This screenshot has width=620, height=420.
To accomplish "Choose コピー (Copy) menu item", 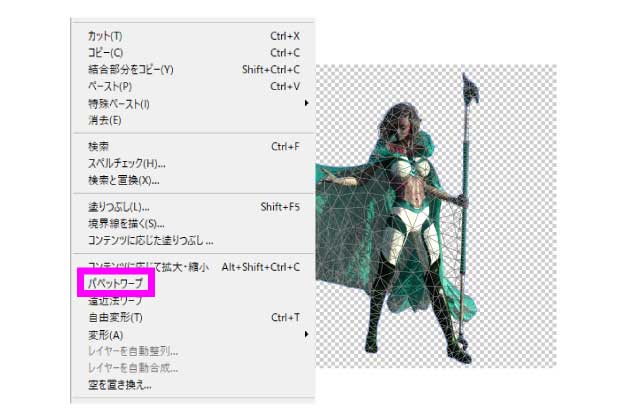I will pyautogui.click(x=105, y=53).
